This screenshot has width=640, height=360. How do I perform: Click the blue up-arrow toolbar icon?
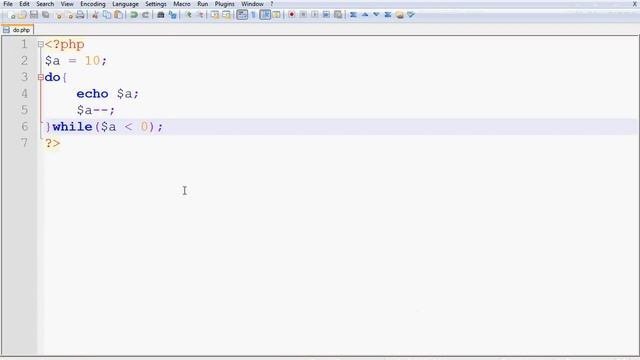(x=365, y=15)
